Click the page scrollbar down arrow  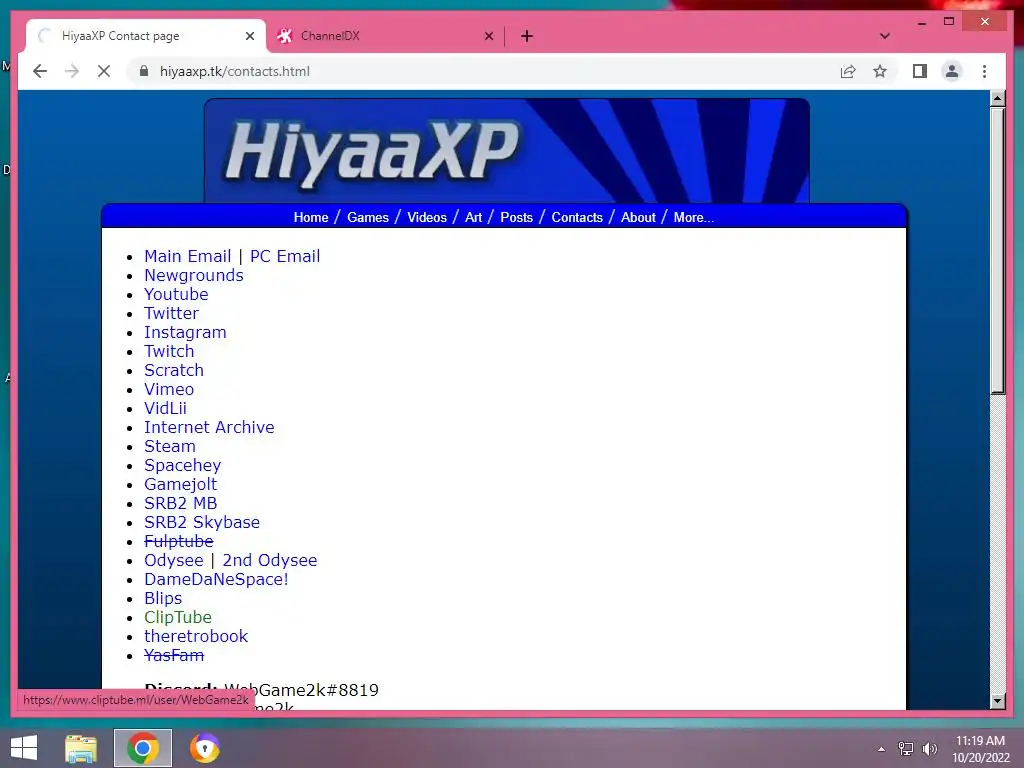997,701
